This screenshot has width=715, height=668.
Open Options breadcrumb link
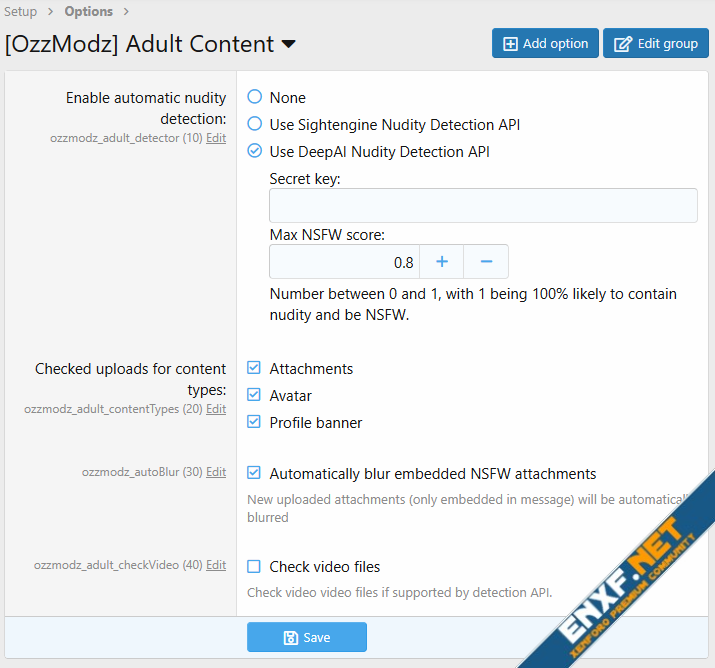[89, 12]
